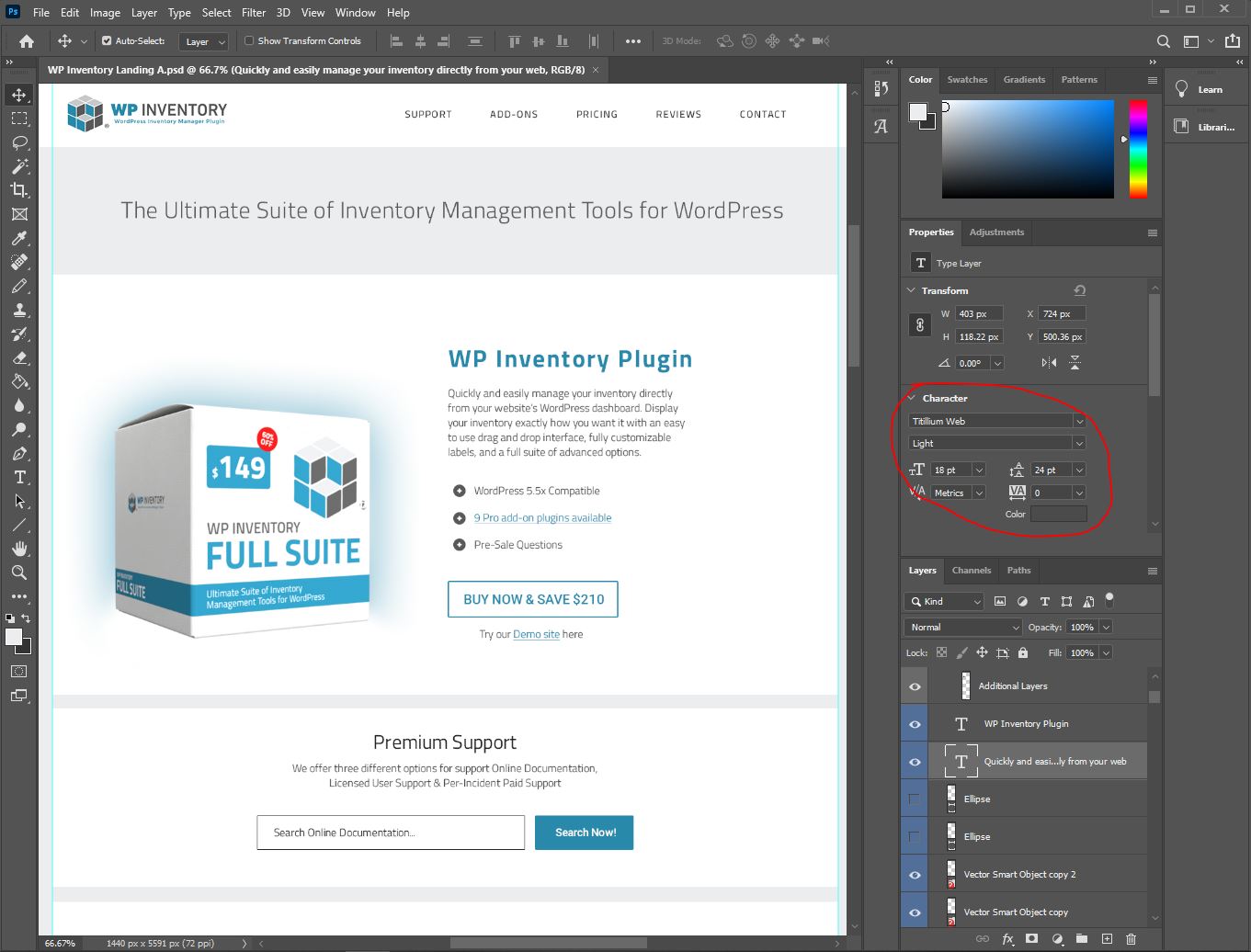Open the 18 pt font size dropdown
The height and width of the screenshot is (952, 1251).
click(979, 470)
